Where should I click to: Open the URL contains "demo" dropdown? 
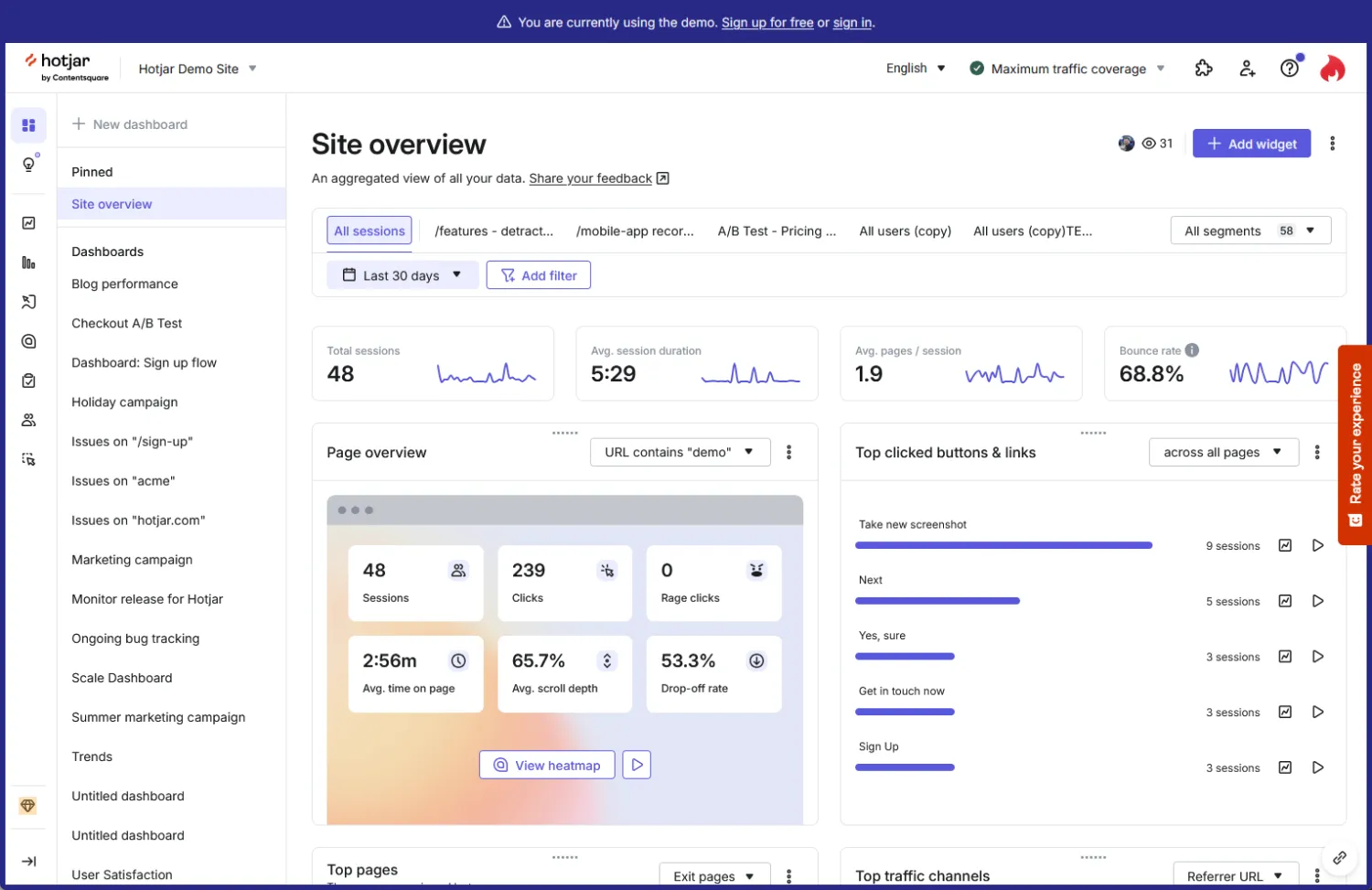[680, 452]
